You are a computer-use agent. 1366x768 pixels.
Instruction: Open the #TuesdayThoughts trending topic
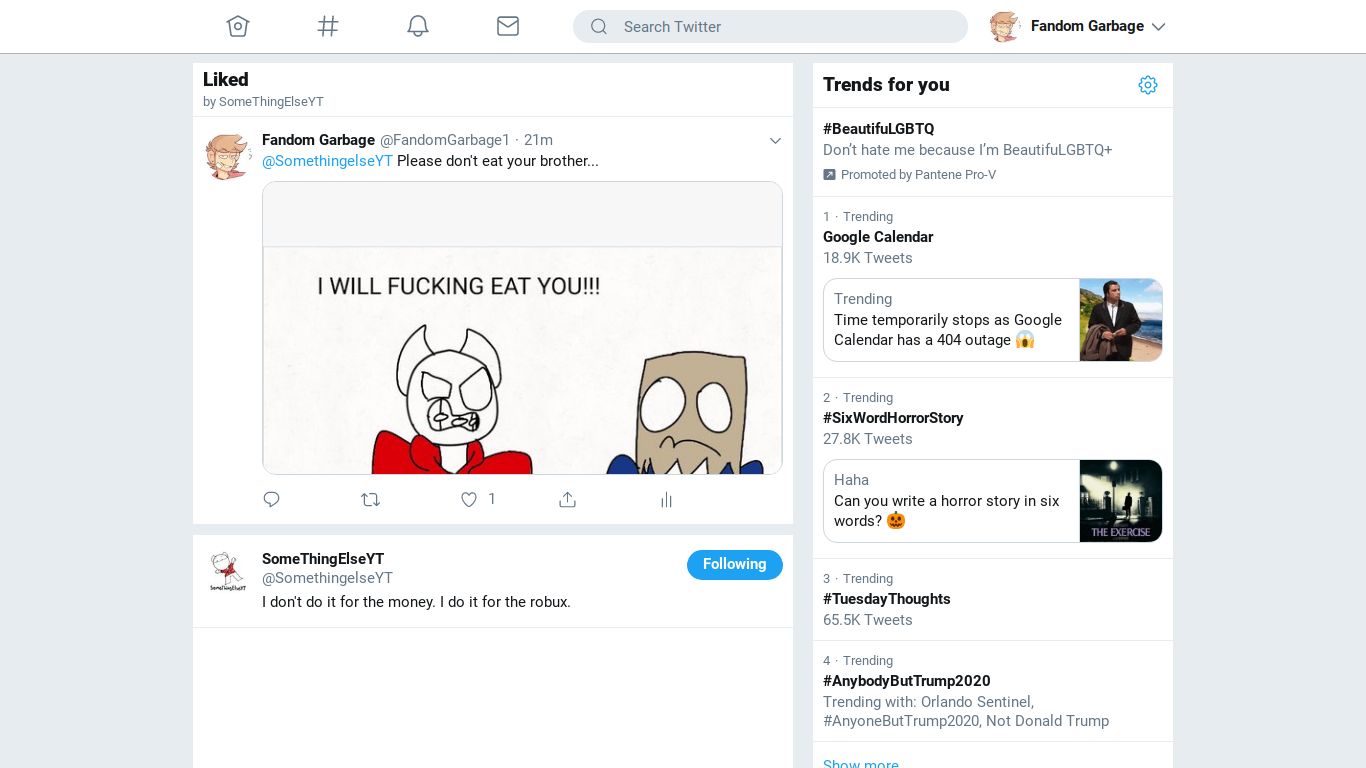click(887, 599)
